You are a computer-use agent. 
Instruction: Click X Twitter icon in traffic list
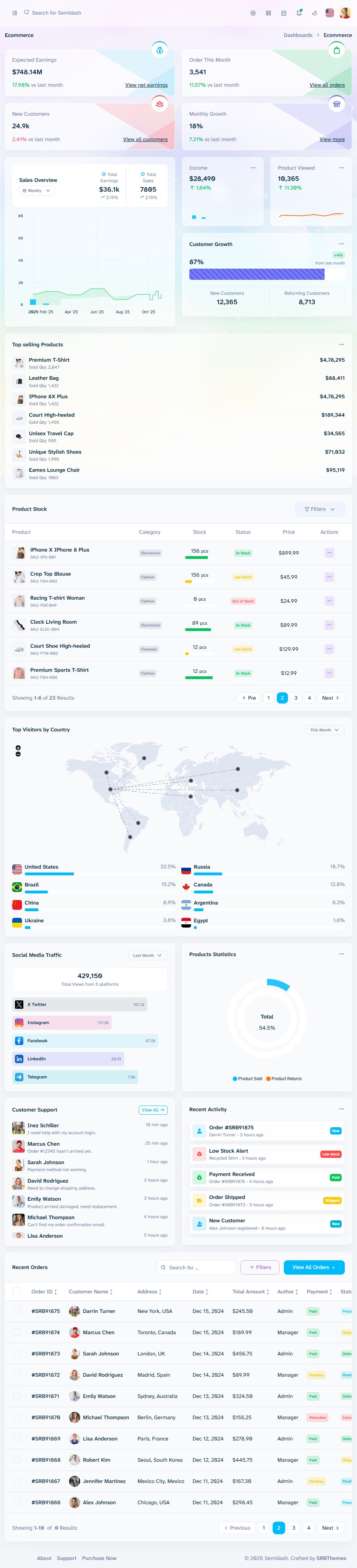click(x=19, y=1004)
